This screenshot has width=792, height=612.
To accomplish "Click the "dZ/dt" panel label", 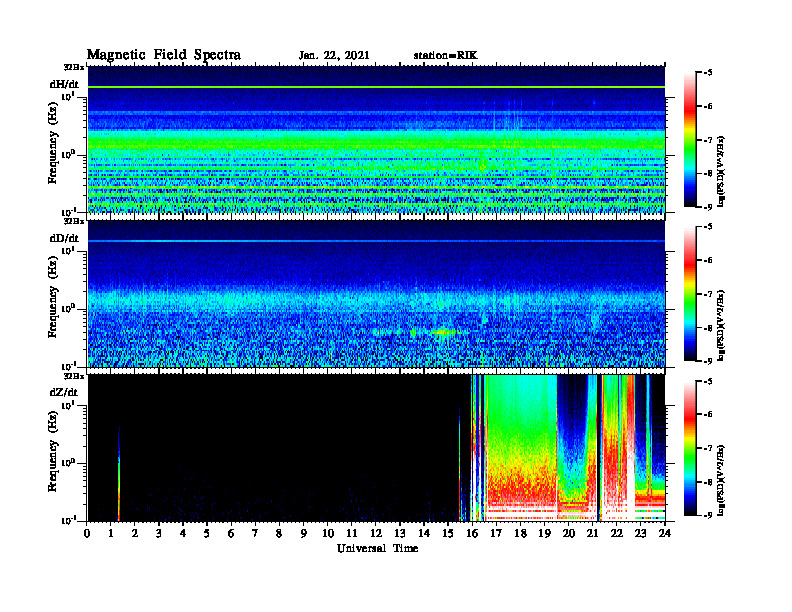I will 64,392.
